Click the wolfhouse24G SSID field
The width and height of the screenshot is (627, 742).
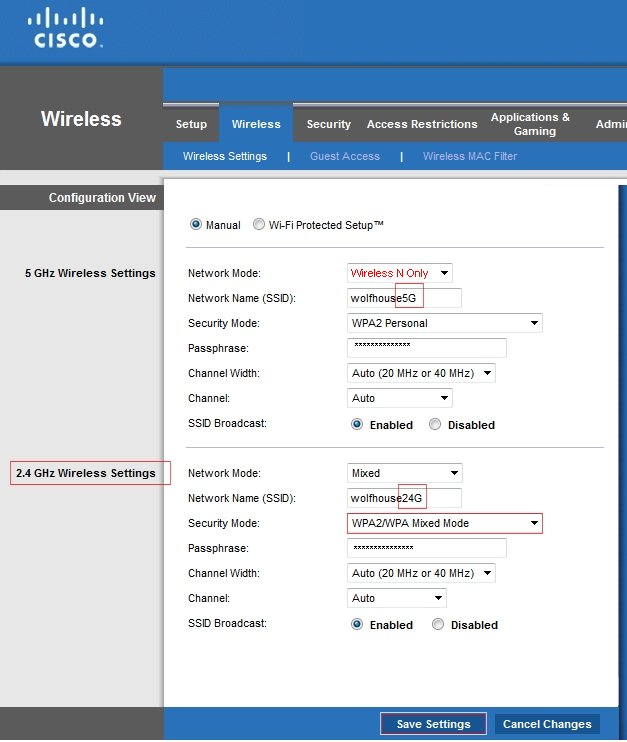pos(404,498)
